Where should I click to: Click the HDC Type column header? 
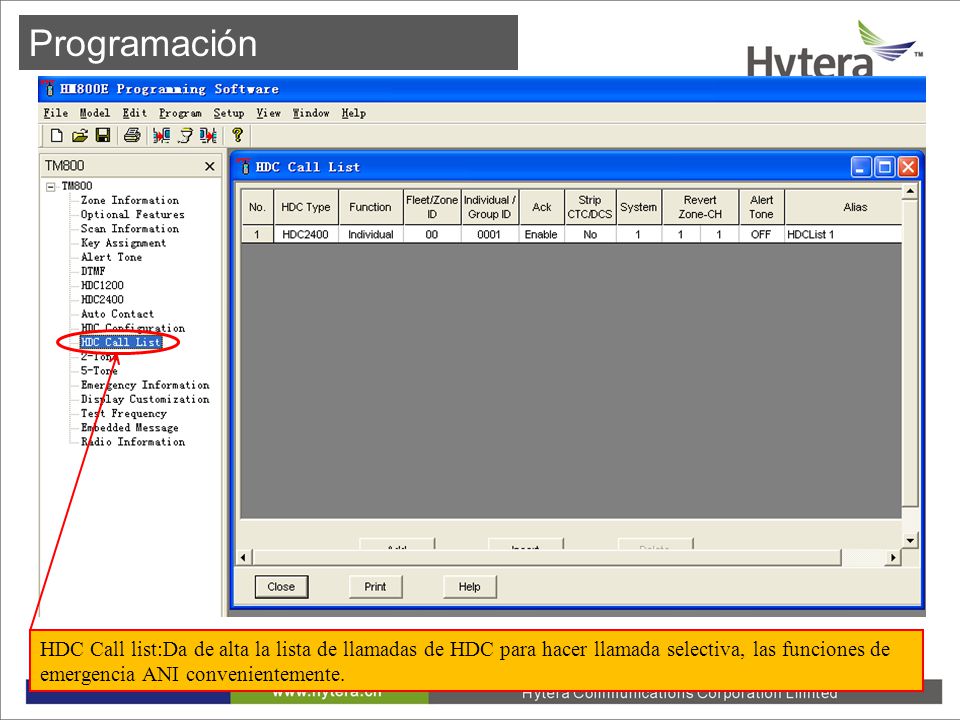click(x=306, y=207)
